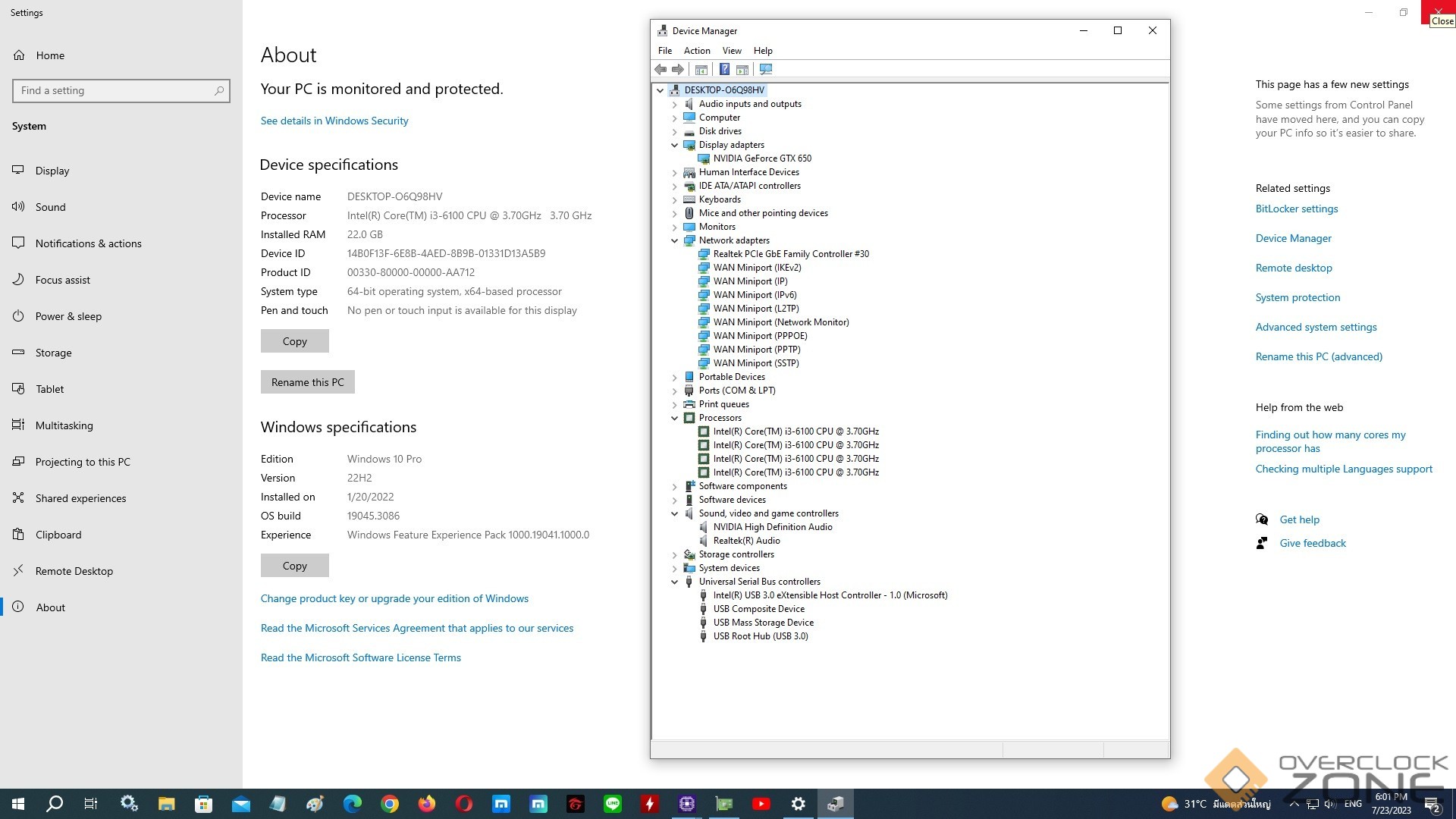Open Advanced system settings link
The width and height of the screenshot is (1456, 819).
coord(1316,327)
